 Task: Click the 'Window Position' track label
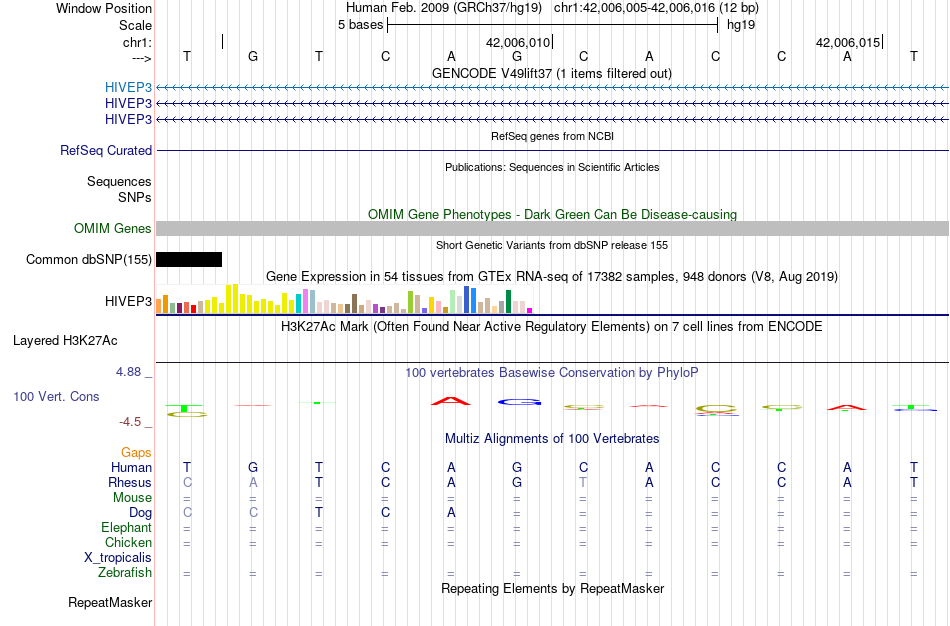click(104, 8)
